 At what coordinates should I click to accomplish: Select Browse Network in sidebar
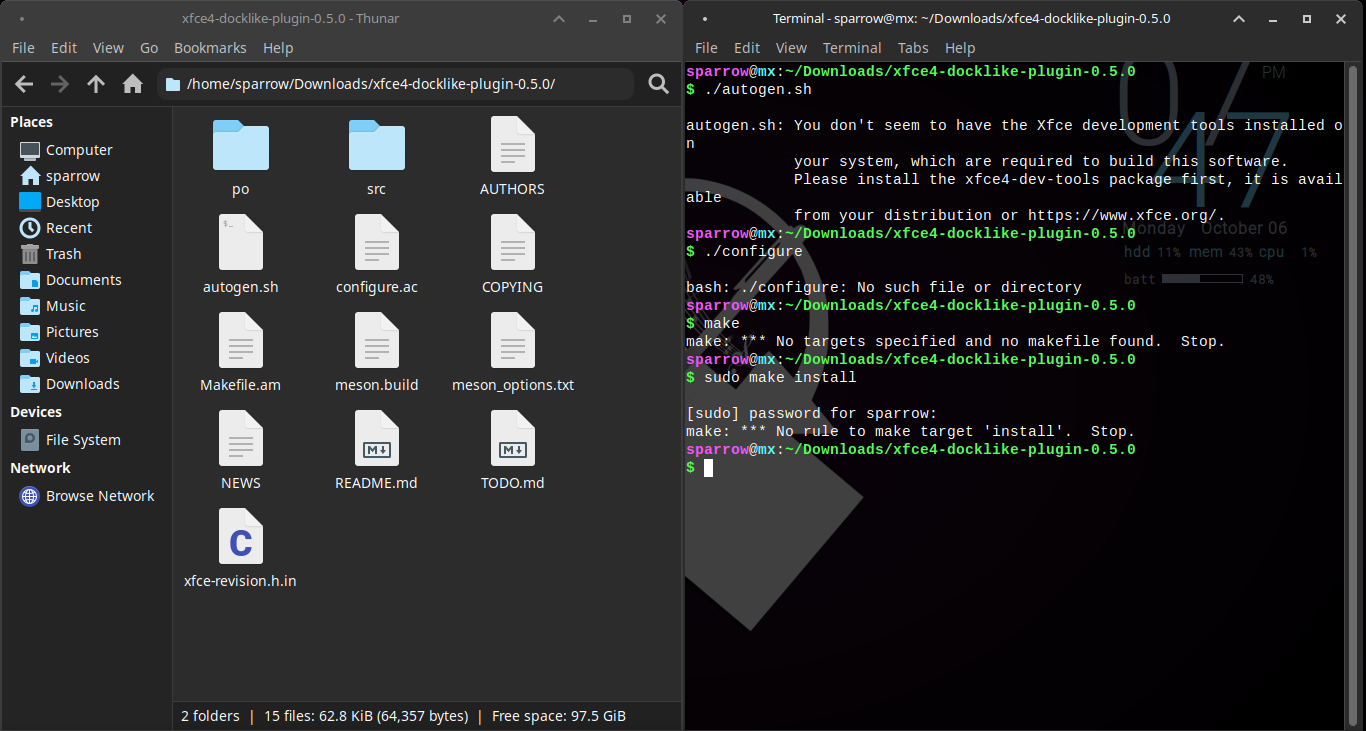coord(99,496)
